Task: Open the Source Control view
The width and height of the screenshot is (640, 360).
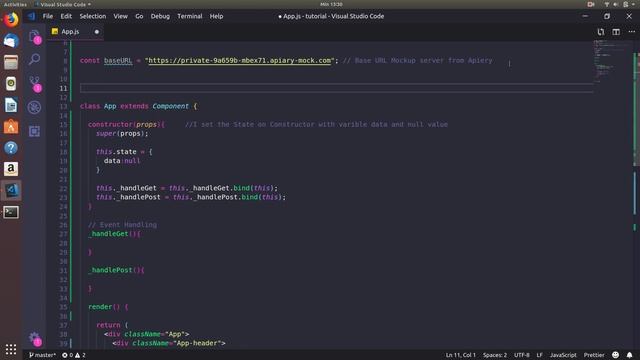Action: [34, 83]
